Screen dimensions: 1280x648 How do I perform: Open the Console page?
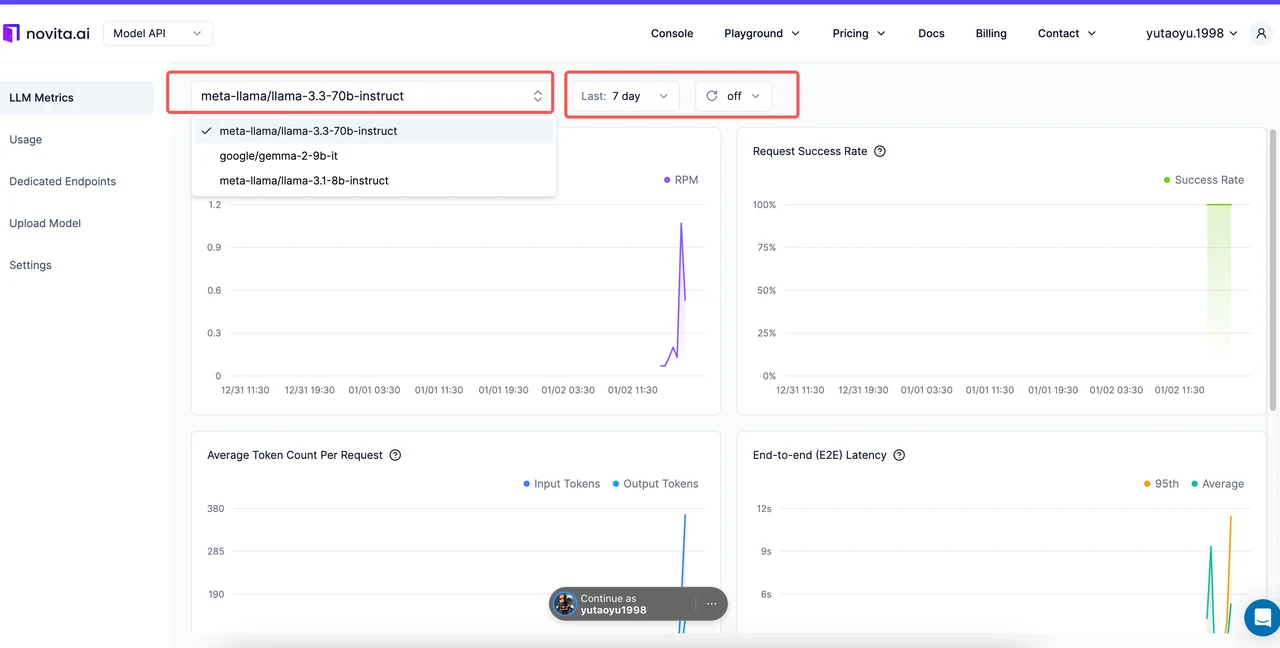672,33
